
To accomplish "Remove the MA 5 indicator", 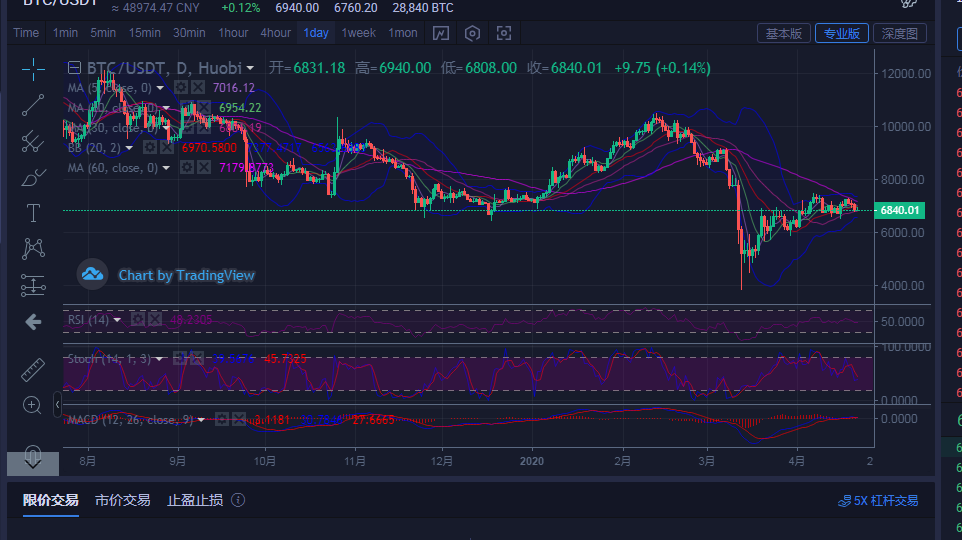I will point(198,88).
